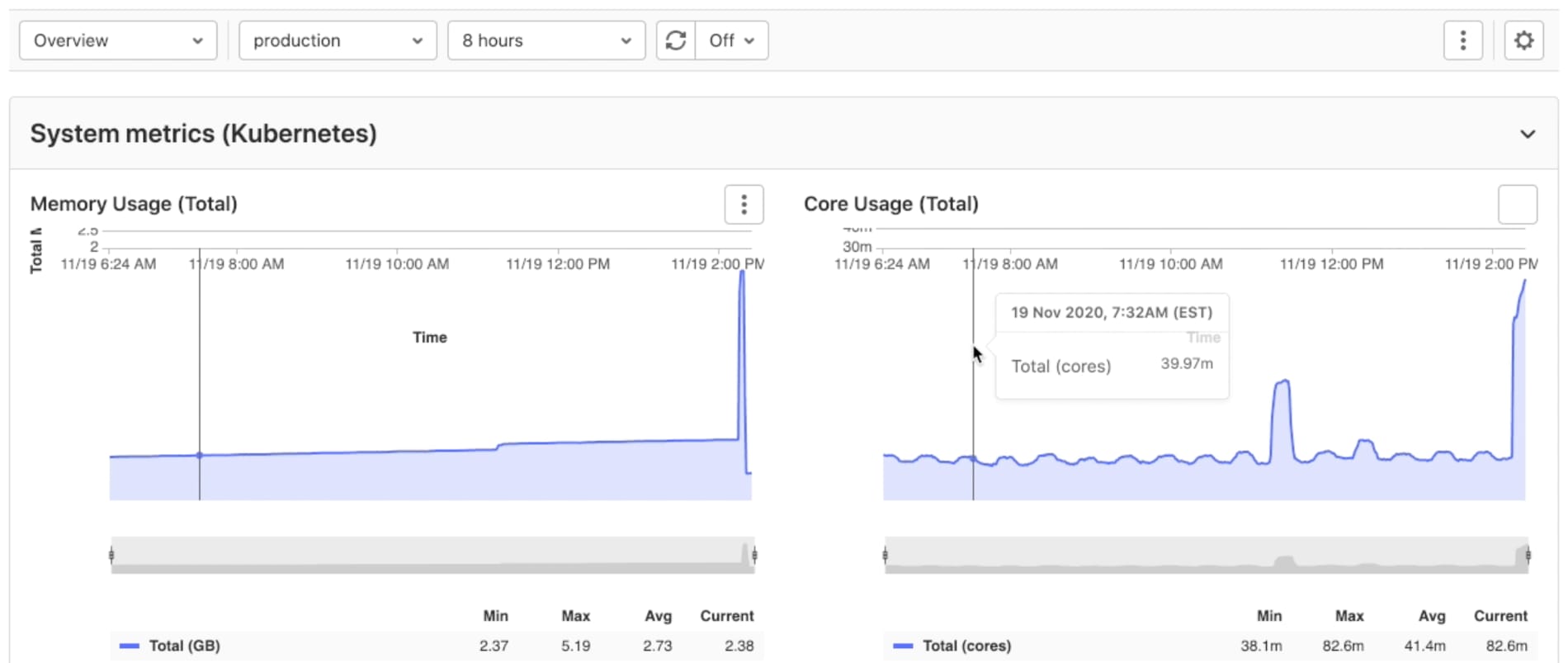This screenshot has height=663, width=1568.
Task: Click the Core Usage Current value 82.6m
Action: click(x=1507, y=646)
